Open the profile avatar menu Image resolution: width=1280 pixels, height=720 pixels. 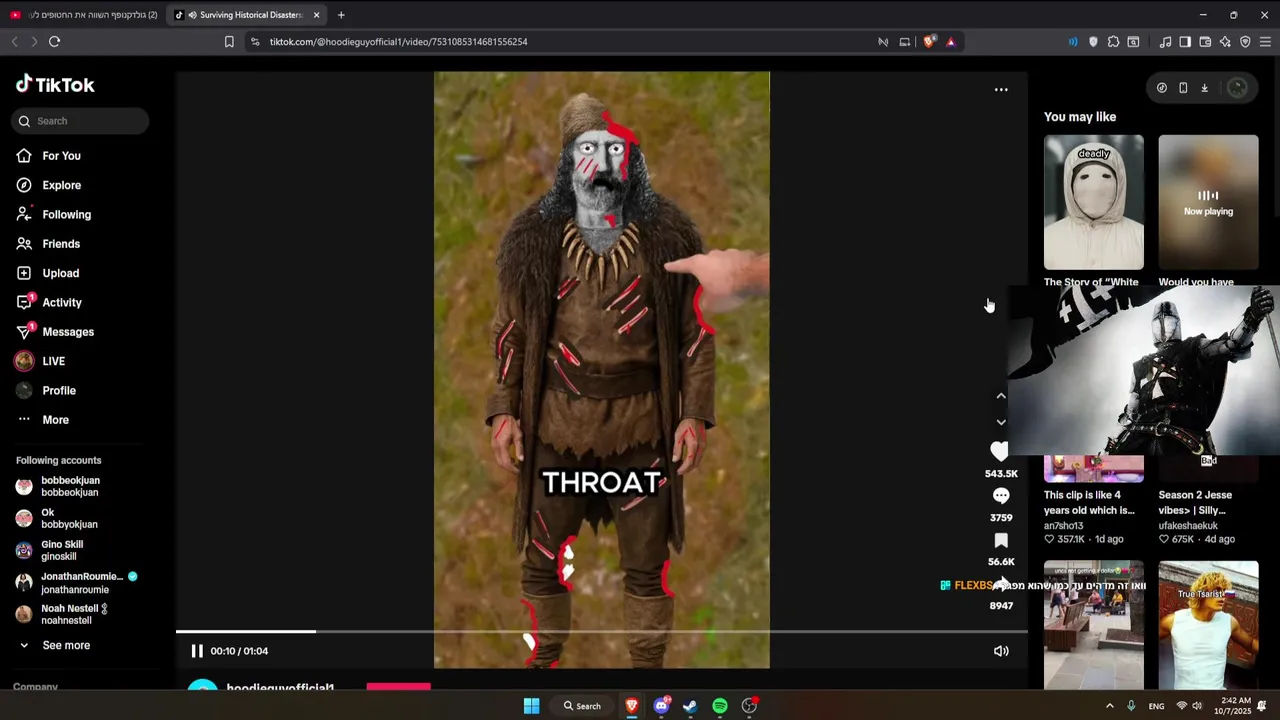point(1238,88)
